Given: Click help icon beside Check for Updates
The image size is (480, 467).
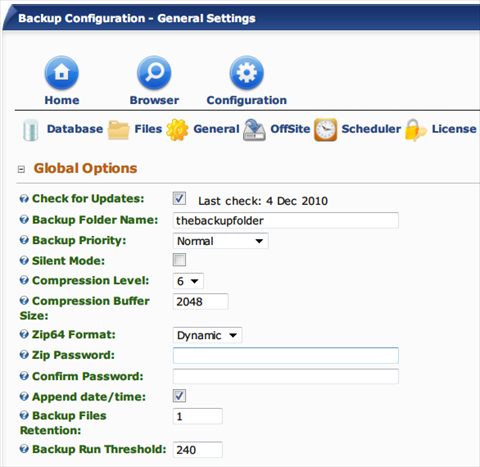Looking at the screenshot, I should tap(24, 199).
